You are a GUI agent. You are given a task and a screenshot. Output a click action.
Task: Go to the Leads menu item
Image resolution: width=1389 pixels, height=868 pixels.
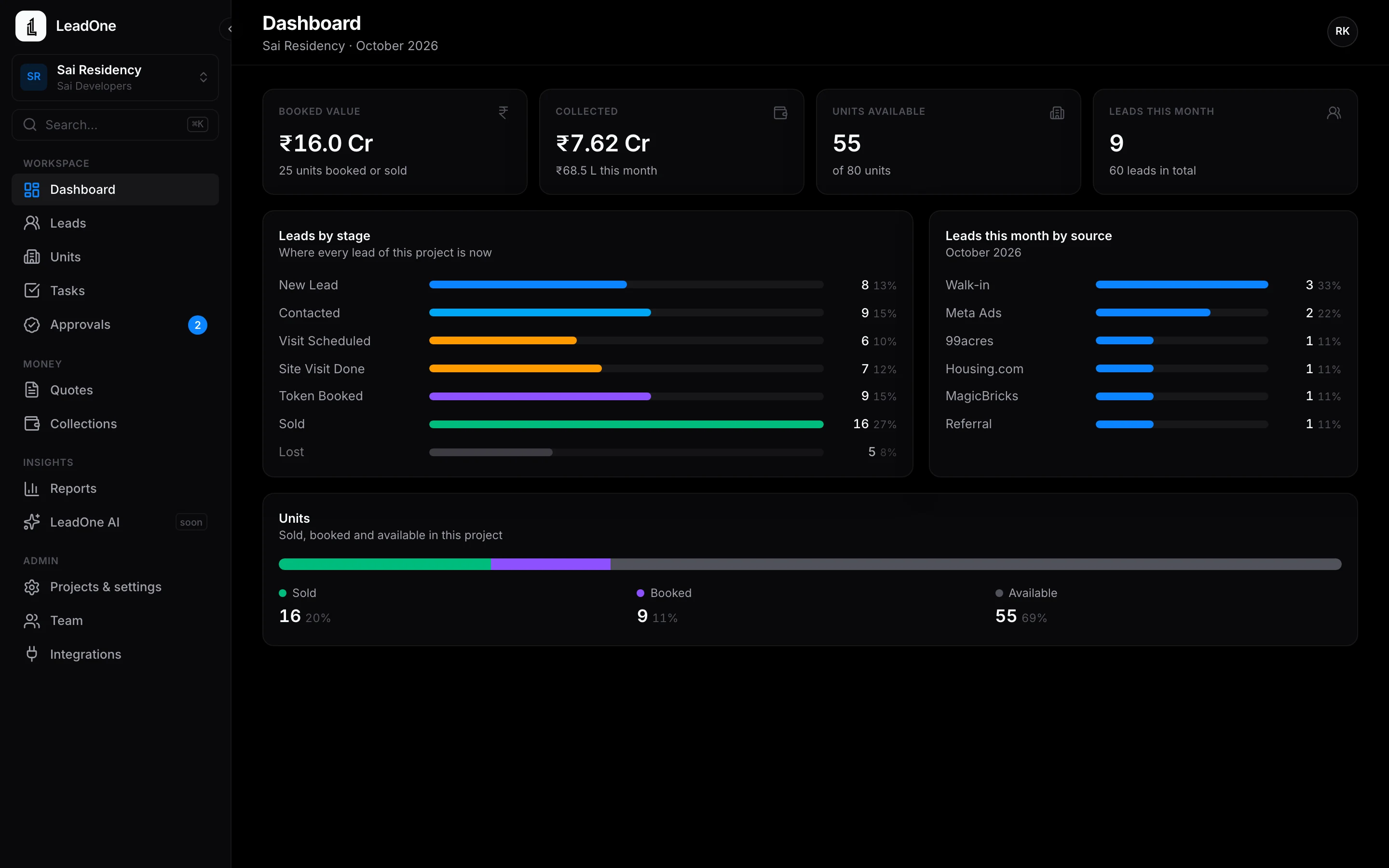tap(115, 223)
